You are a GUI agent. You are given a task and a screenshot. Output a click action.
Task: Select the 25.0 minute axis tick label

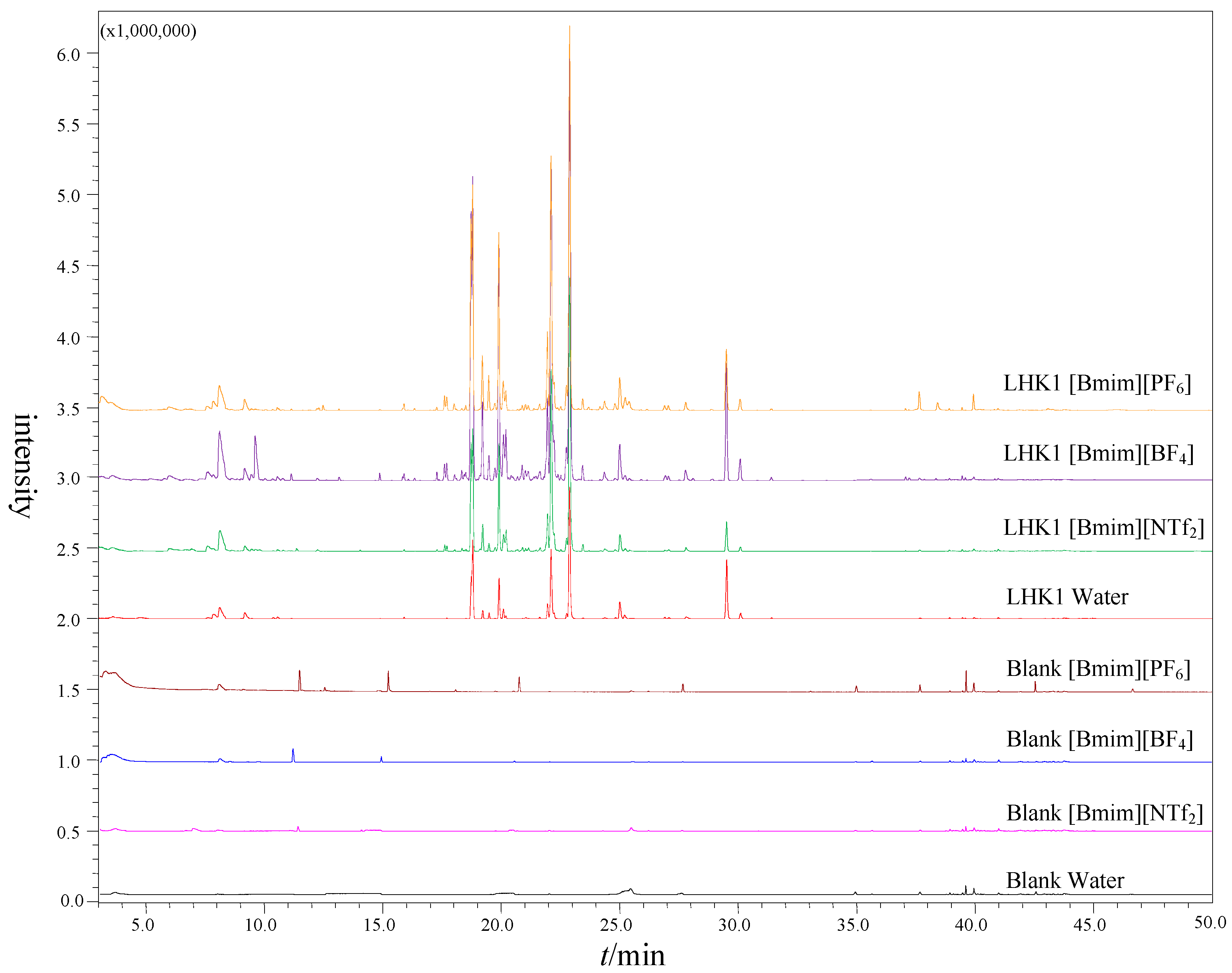click(617, 925)
